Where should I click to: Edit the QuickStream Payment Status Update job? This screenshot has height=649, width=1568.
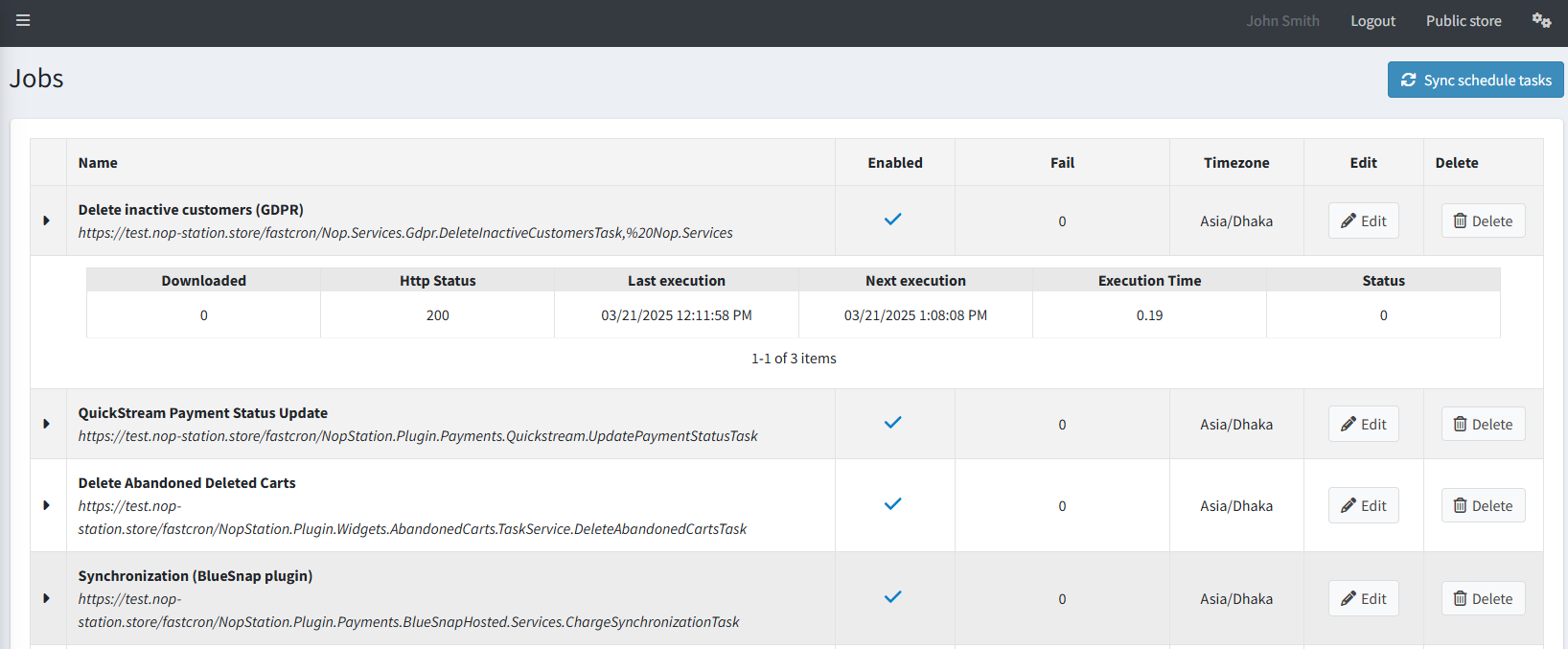pyautogui.click(x=1364, y=424)
